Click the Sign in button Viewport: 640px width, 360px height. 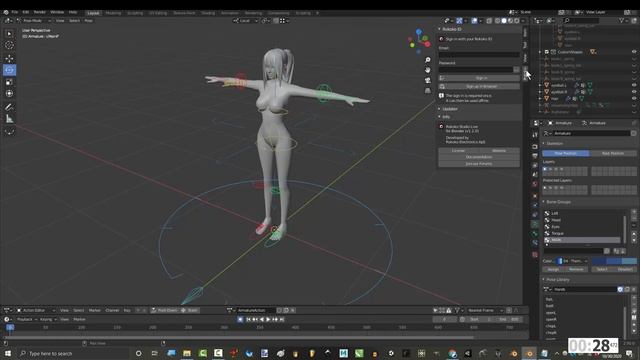click(479, 78)
